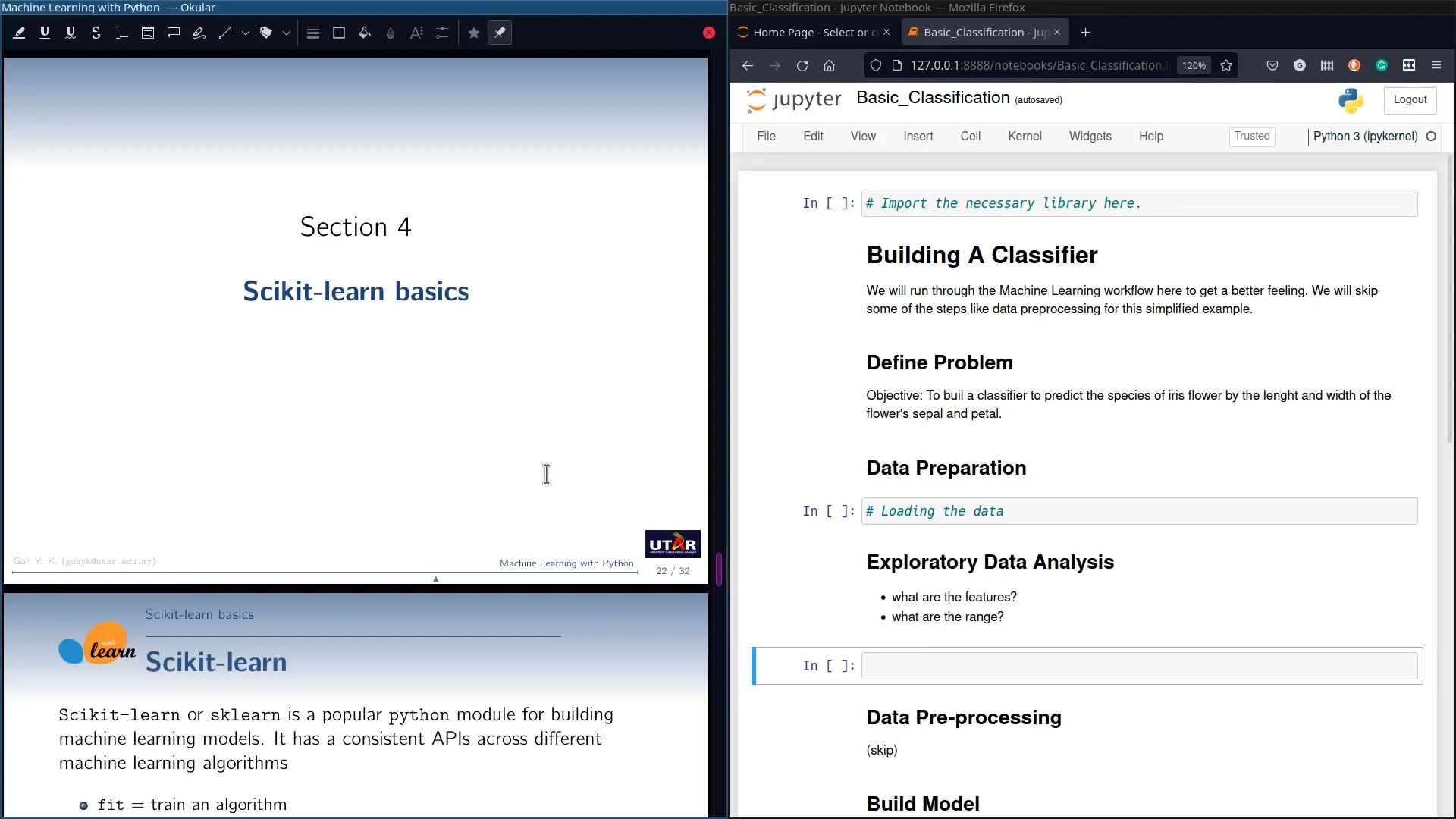Click the star quick annotations icon
This screenshot has height=819, width=1456.
474,33
